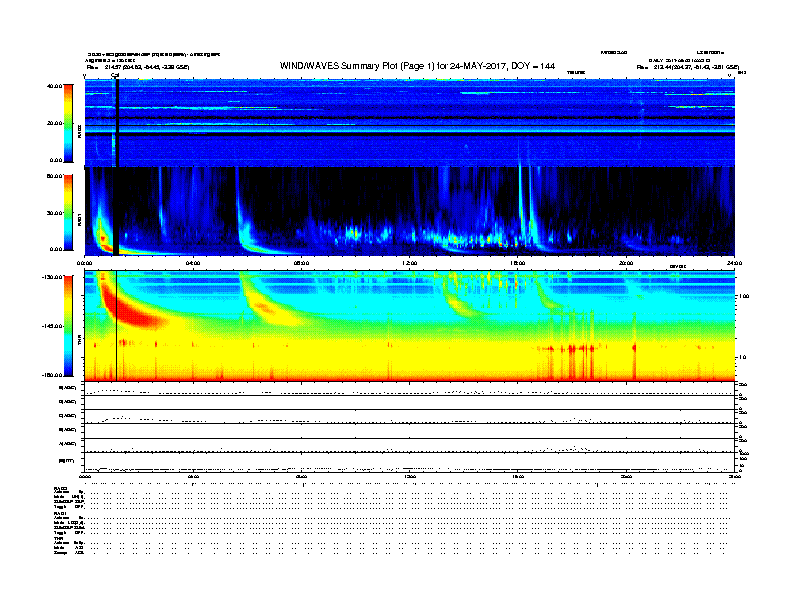Click the 12:00 tick label on bottom axis
Image resolution: width=792 pixels, height=612 pixels.
tap(410, 477)
